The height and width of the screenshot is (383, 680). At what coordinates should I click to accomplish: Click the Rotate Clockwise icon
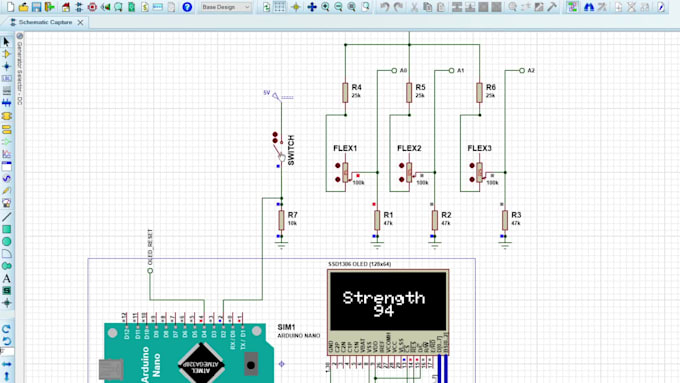(x=7, y=329)
